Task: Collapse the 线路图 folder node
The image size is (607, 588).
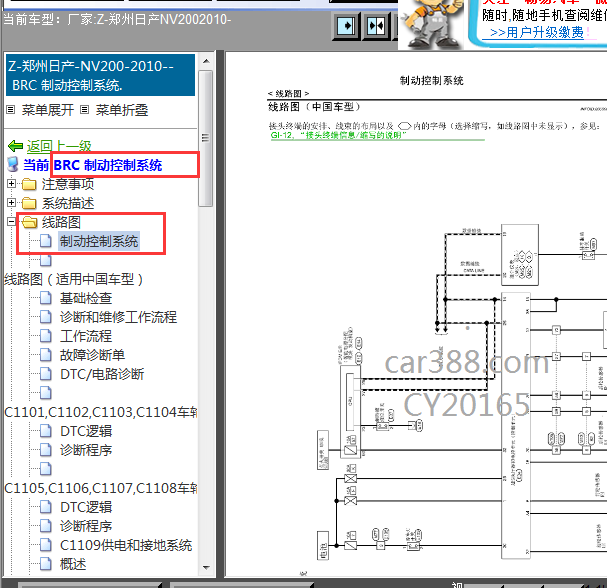Action: [11, 221]
